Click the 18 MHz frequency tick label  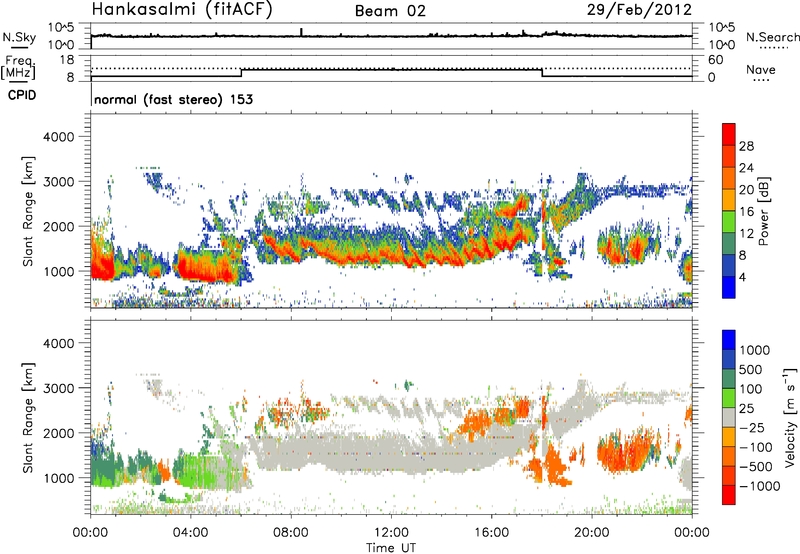click(67, 60)
